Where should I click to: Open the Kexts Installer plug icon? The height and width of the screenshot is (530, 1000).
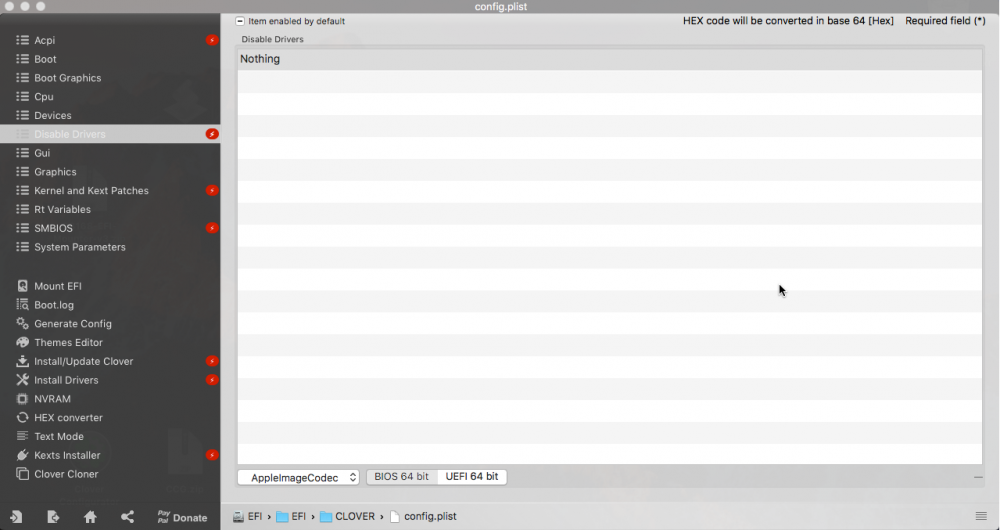(x=22, y=455)
